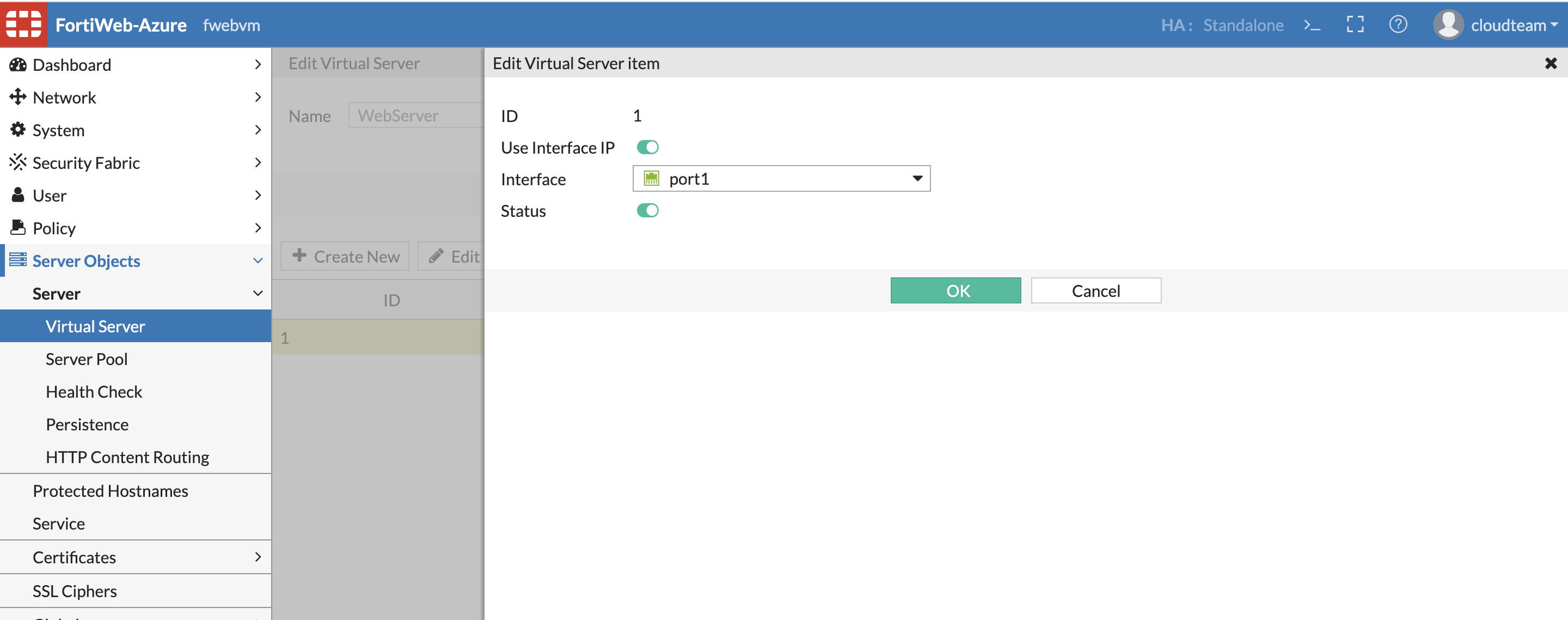Screen dimensions: 1568x620
Task: Click the User person icon
Action: coord(17,195)
